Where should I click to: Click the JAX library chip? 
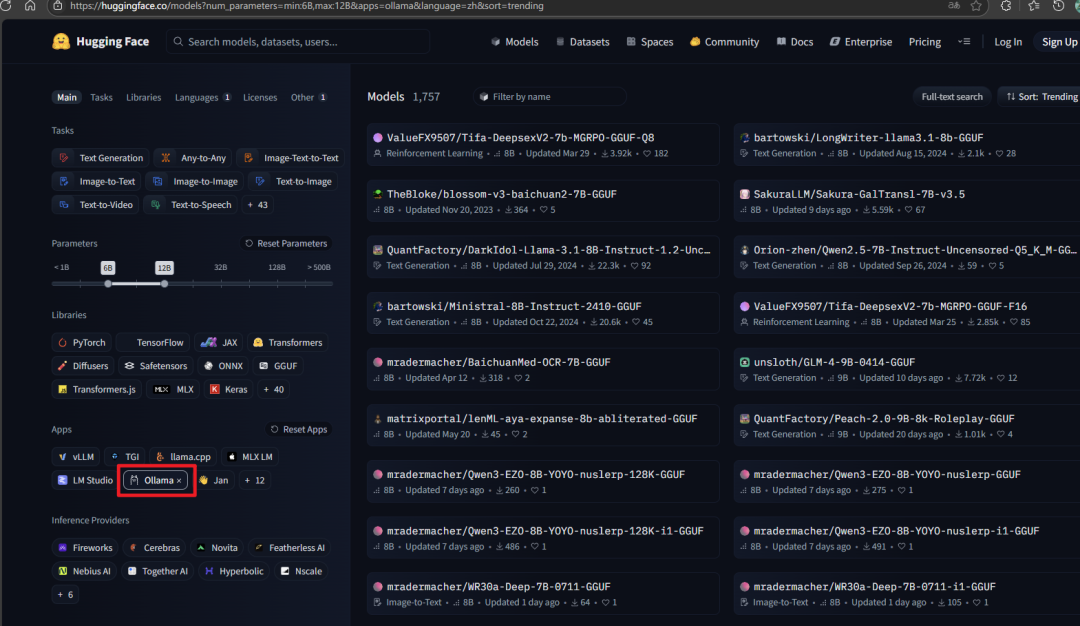click(218, 342)
